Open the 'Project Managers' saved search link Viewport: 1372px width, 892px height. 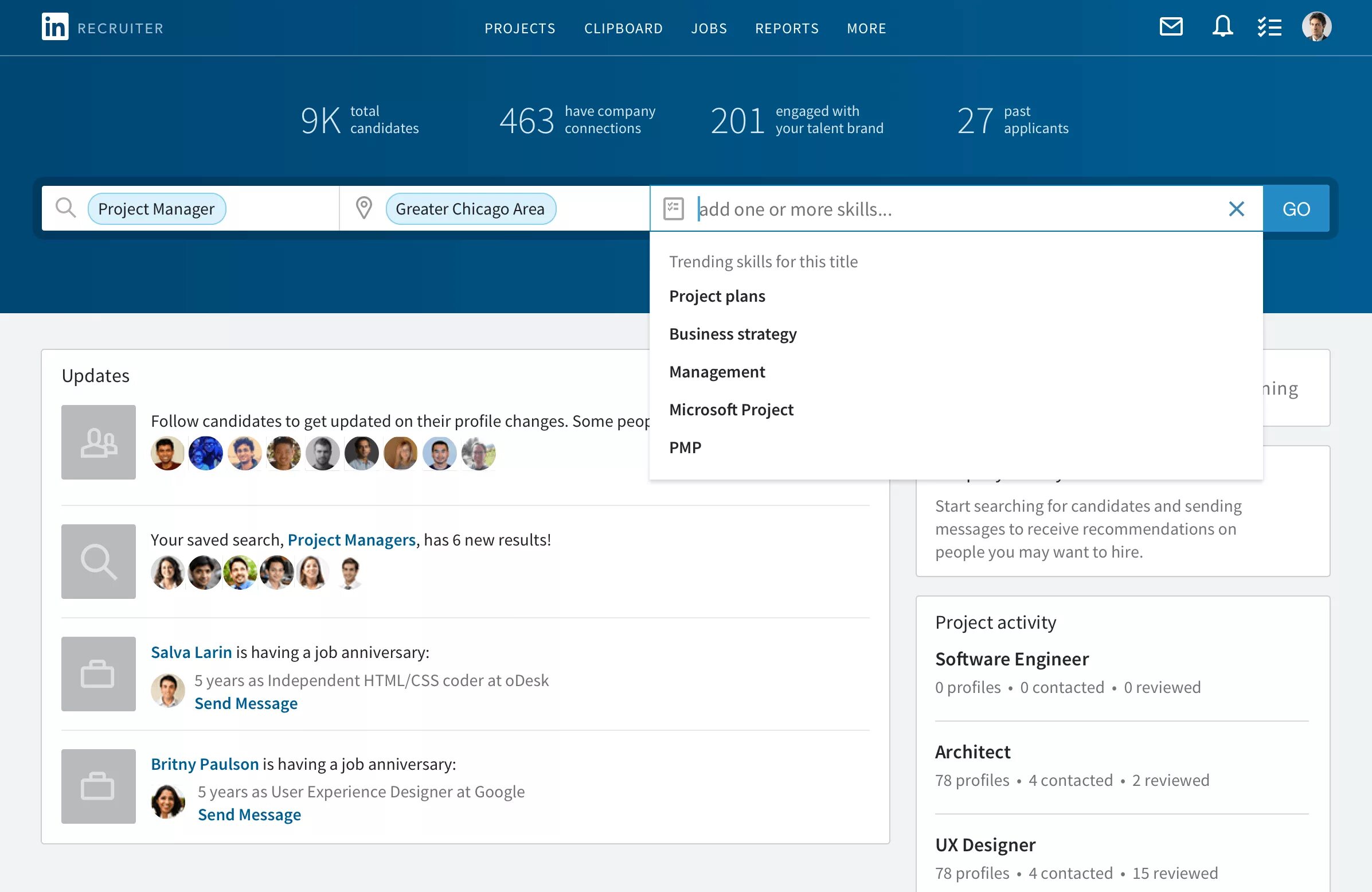click(351, 540)
